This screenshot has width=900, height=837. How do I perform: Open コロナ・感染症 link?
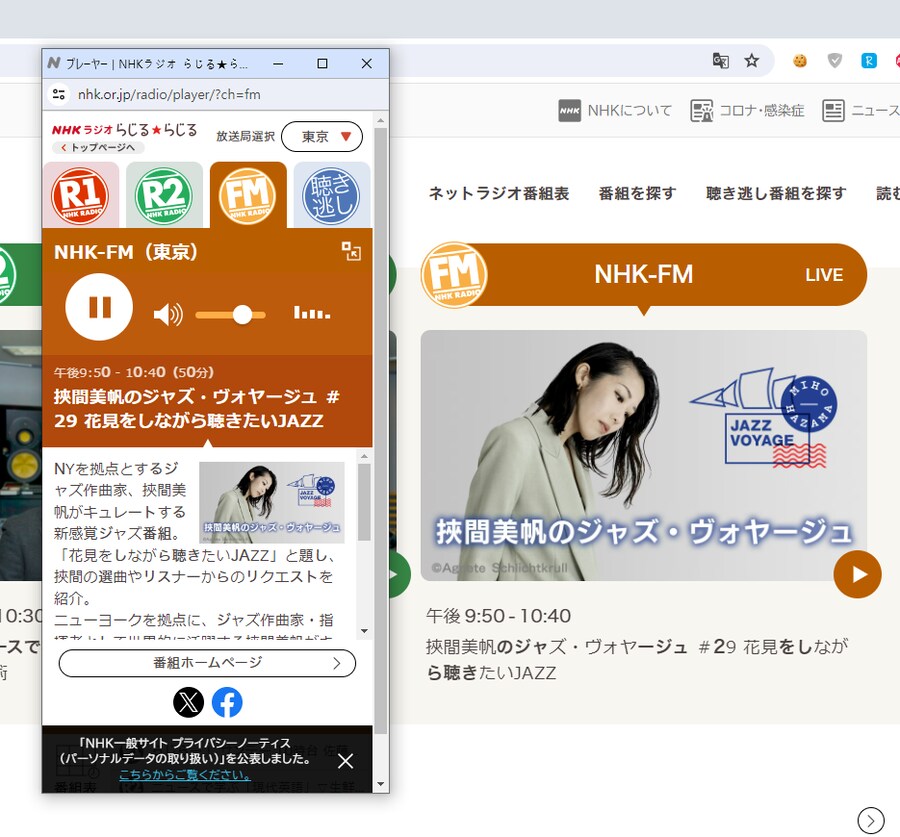coord(747,110)
